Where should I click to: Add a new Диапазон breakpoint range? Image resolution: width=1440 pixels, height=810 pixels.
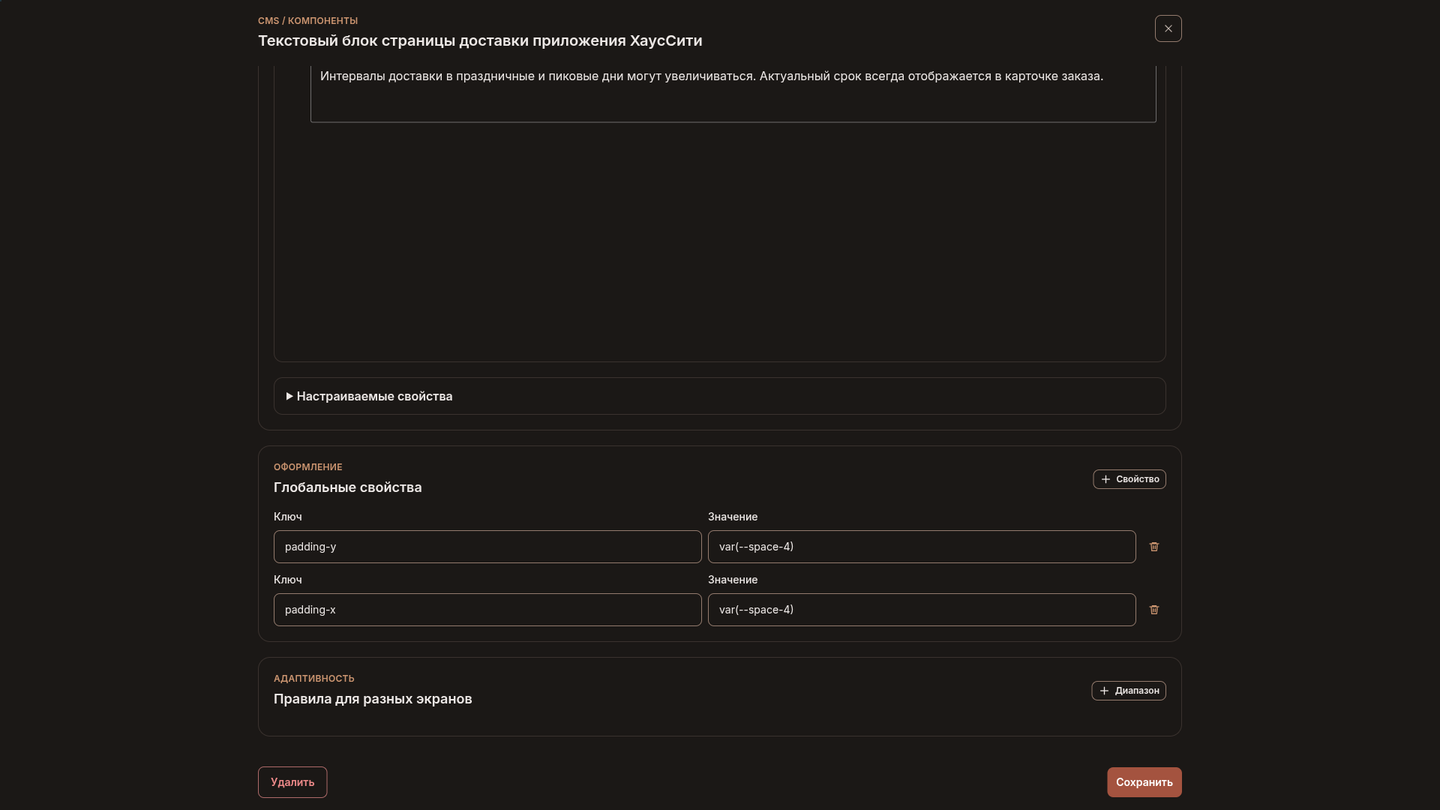[x=1128, y=691]
